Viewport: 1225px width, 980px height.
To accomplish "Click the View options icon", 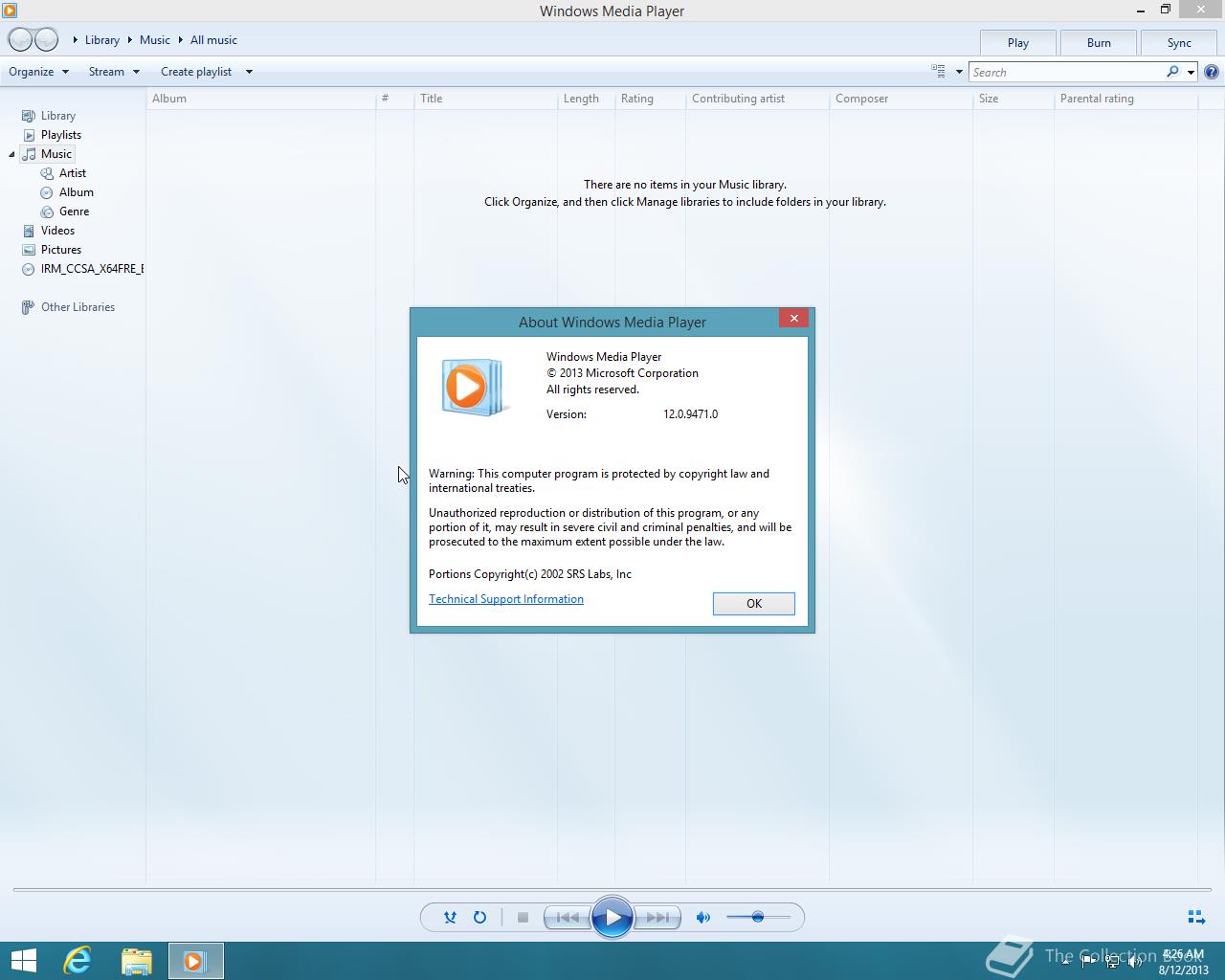I will pyautogui.click(x=938, y=71).
